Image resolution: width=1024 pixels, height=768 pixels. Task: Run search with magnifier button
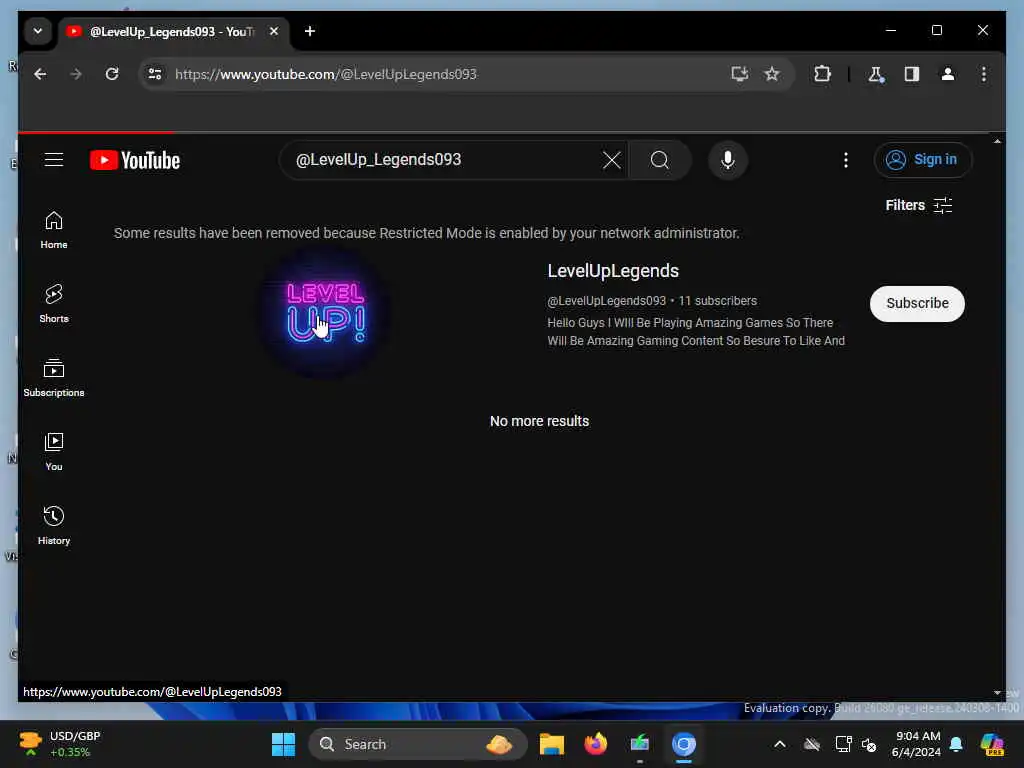660,160
